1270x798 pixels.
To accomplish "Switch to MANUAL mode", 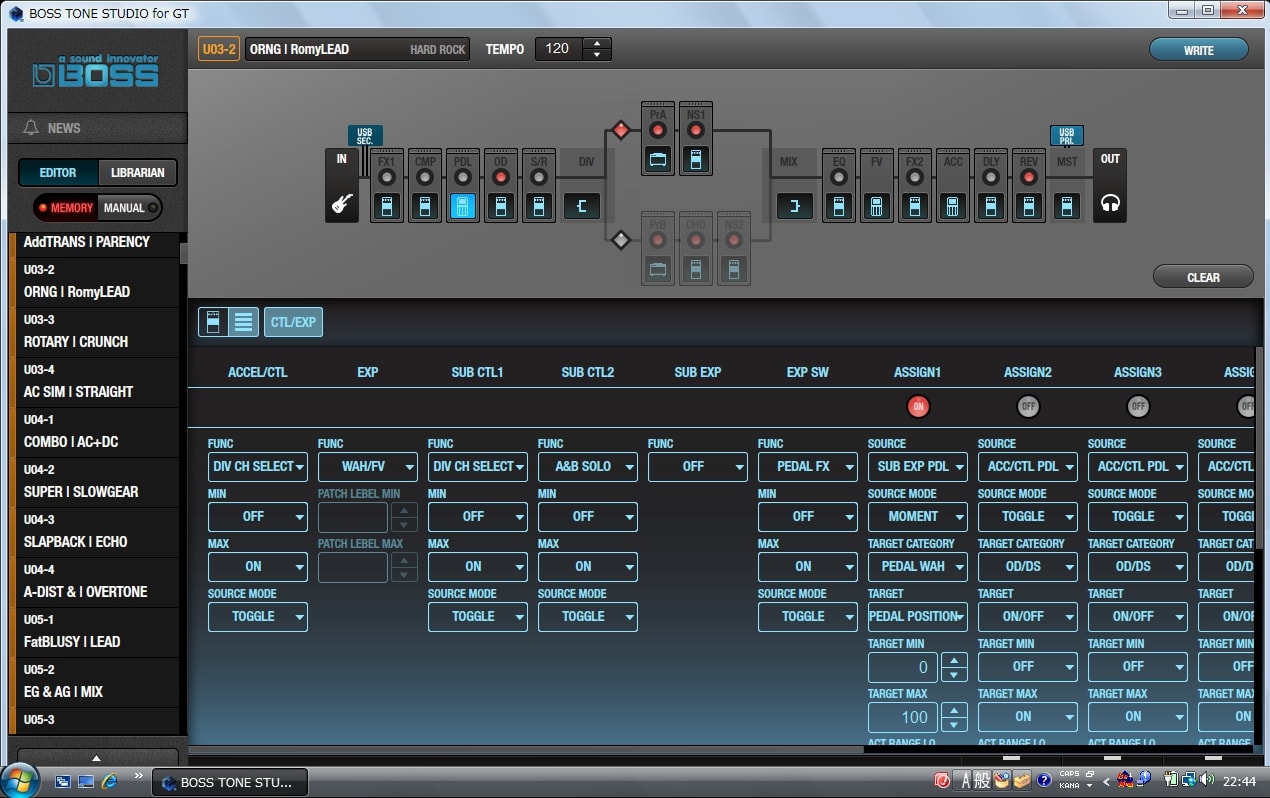I will tap(129, 208).
